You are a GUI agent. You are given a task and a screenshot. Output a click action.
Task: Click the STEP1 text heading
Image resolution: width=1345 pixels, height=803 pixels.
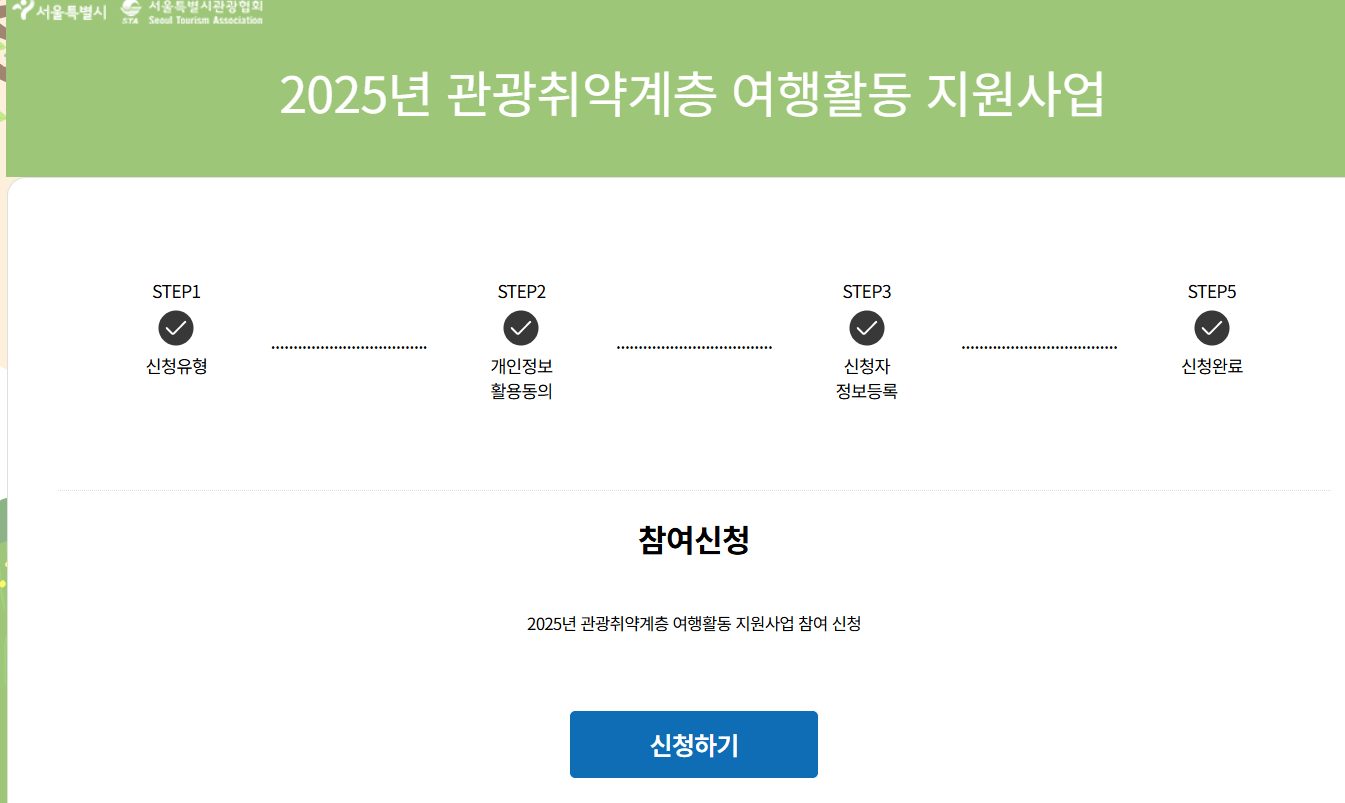(175, 291)
